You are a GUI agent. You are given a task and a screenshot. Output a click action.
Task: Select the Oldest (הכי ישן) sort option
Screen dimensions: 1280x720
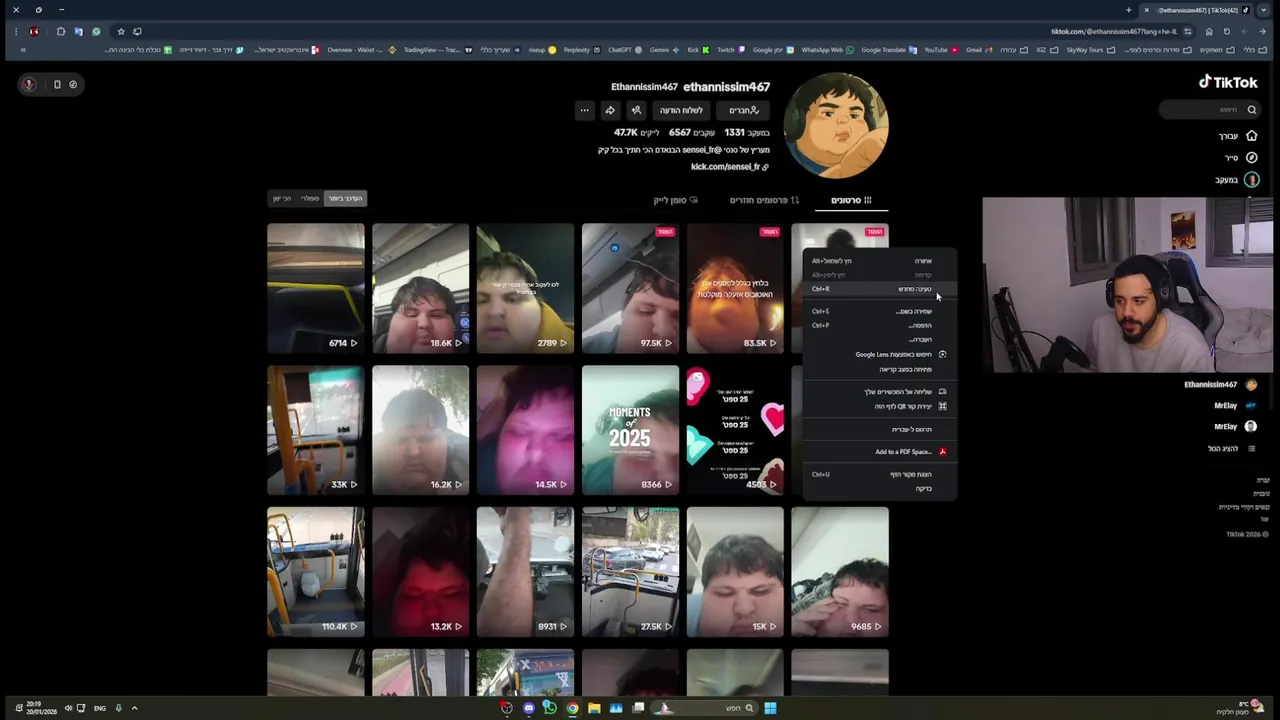click(x=282, y=198)
